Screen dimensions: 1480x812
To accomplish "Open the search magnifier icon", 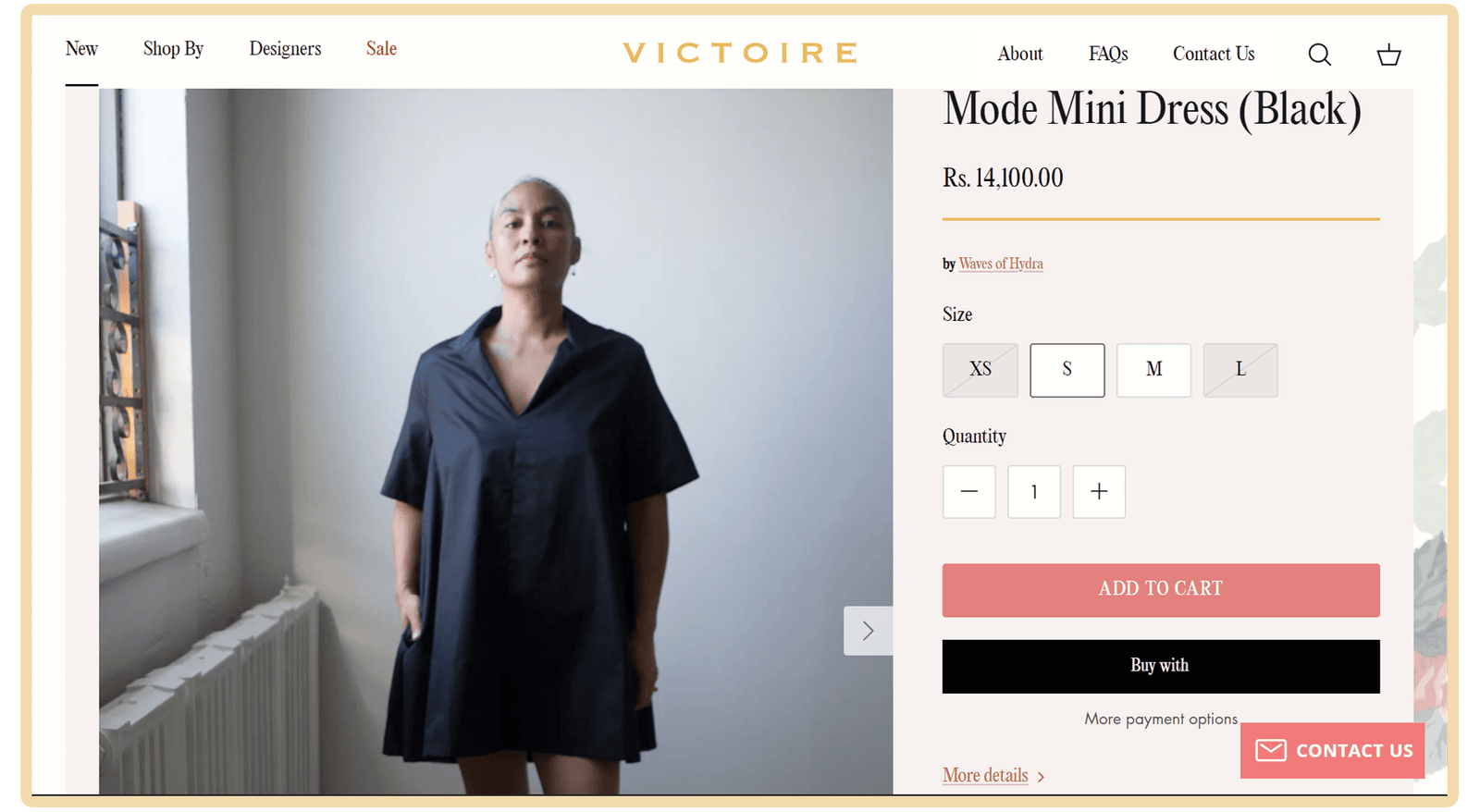I will pyautogui.click(x=1319, y=55).
